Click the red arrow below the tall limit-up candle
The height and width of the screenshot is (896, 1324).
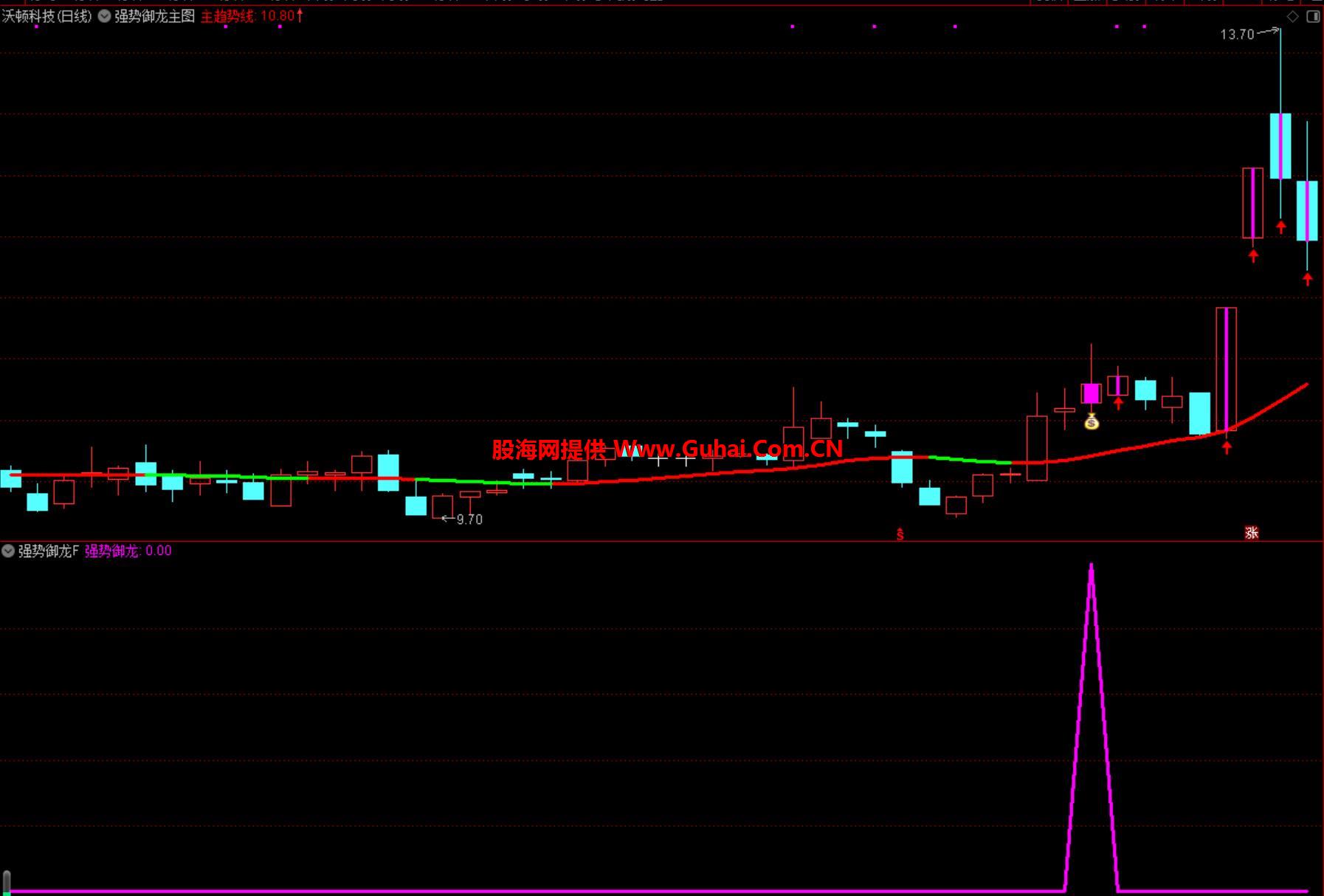point(1227,447)
